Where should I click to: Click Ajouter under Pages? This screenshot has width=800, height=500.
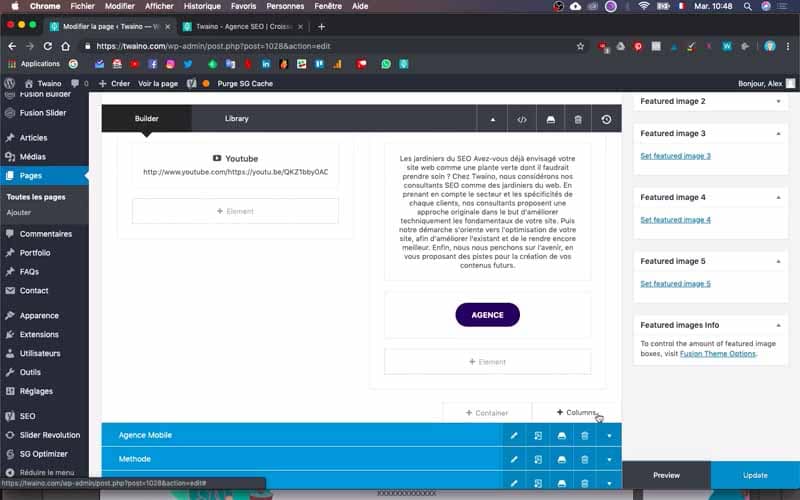tap(18, 212)
